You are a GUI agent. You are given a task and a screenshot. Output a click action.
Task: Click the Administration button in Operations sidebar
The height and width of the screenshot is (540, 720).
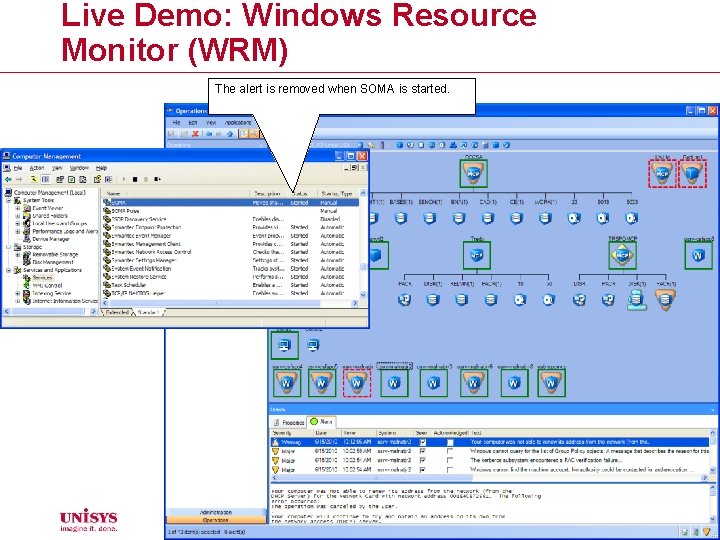(216, 512)
